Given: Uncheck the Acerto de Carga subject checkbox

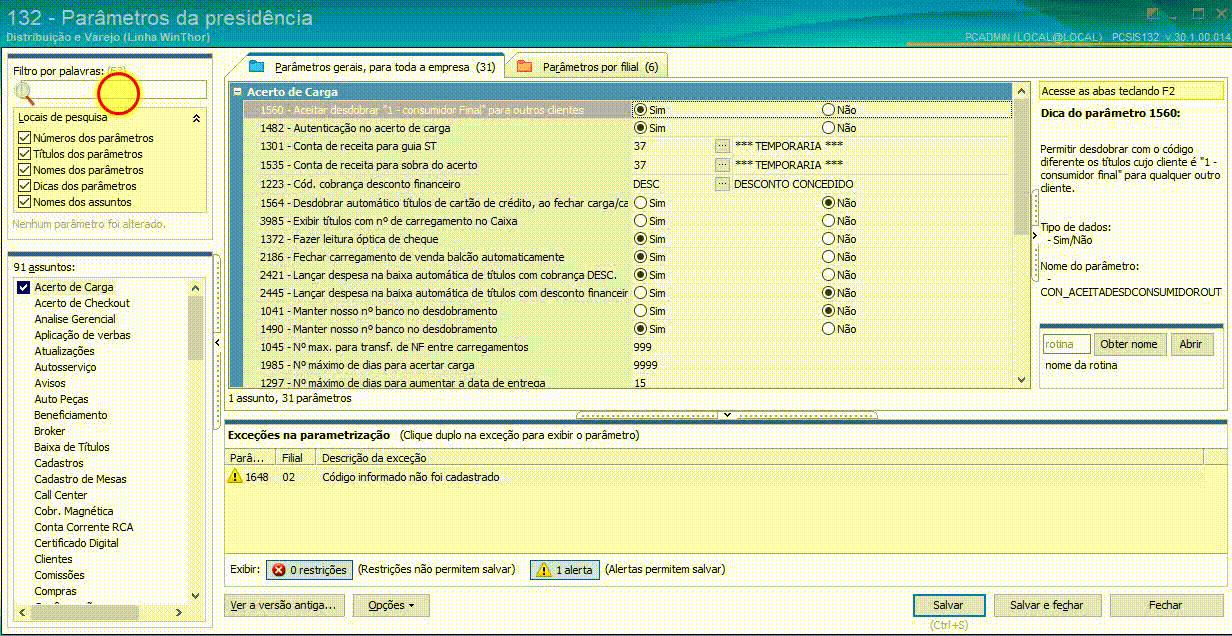Looking at the screenshot, I should tap(24, 287).
